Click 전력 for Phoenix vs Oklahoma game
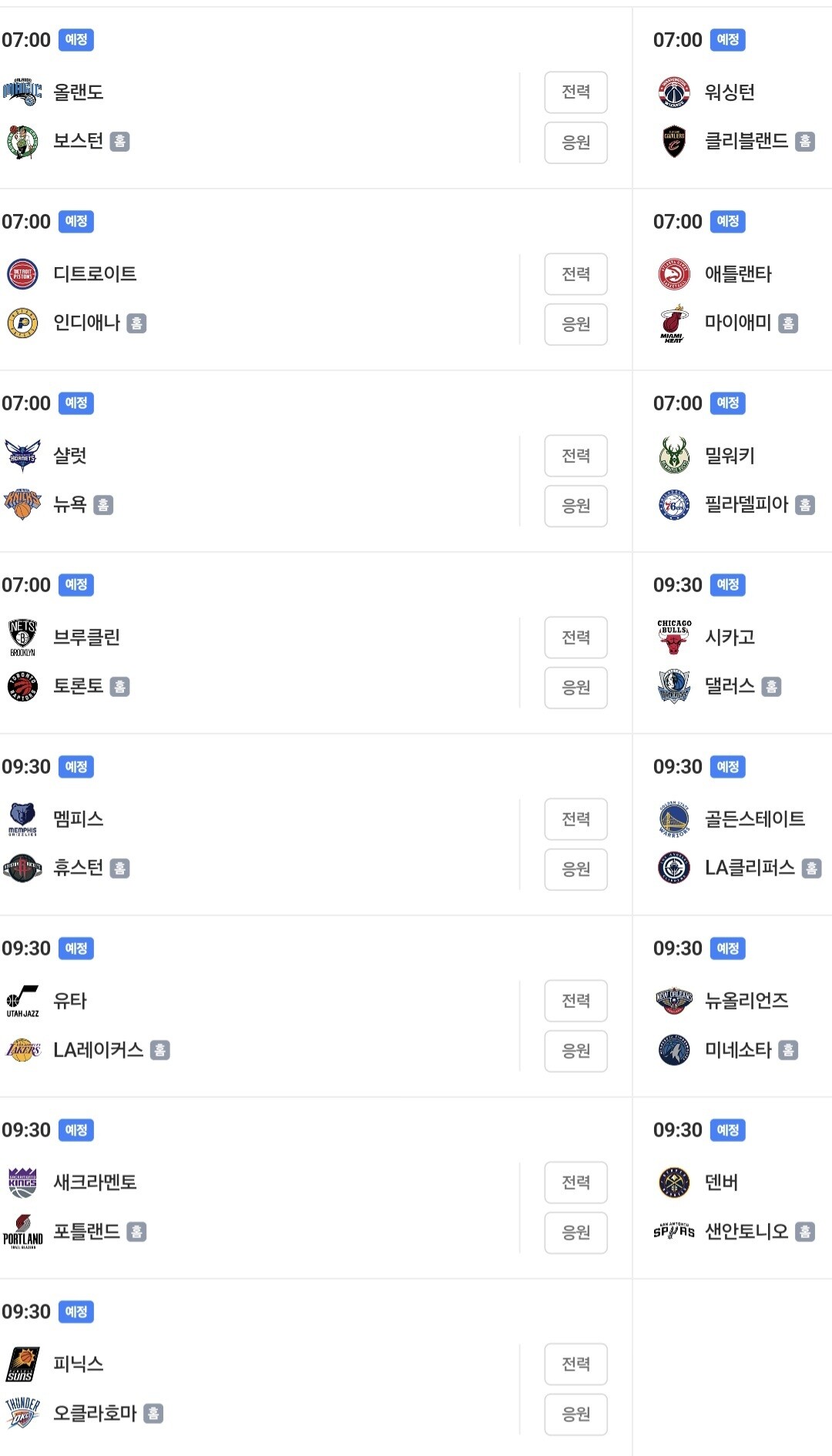 [575, 1364]
